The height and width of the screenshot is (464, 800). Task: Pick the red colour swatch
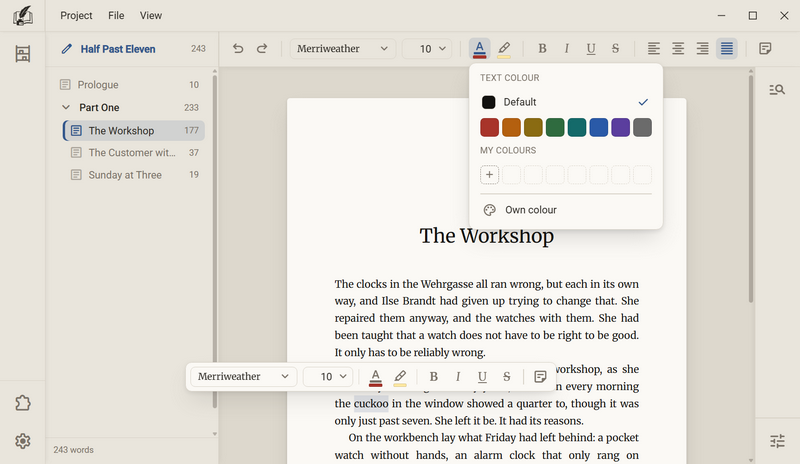pos(489,128)
